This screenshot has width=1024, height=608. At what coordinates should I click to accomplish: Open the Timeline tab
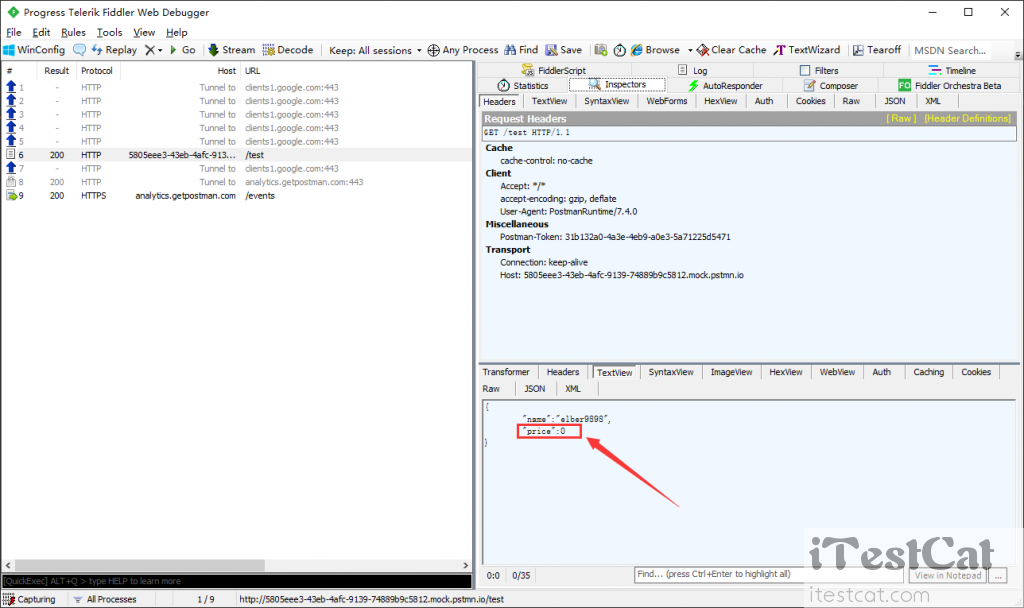click(x=952, y=71)
